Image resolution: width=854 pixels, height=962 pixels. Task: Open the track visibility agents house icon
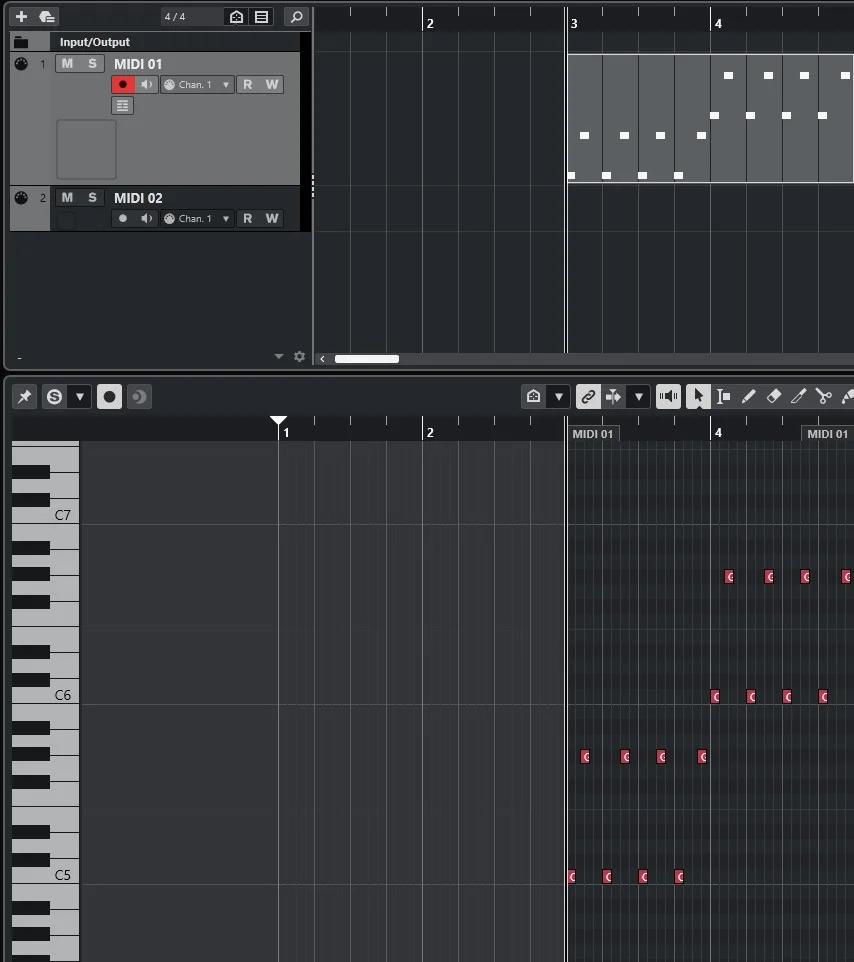coord(236,17)
